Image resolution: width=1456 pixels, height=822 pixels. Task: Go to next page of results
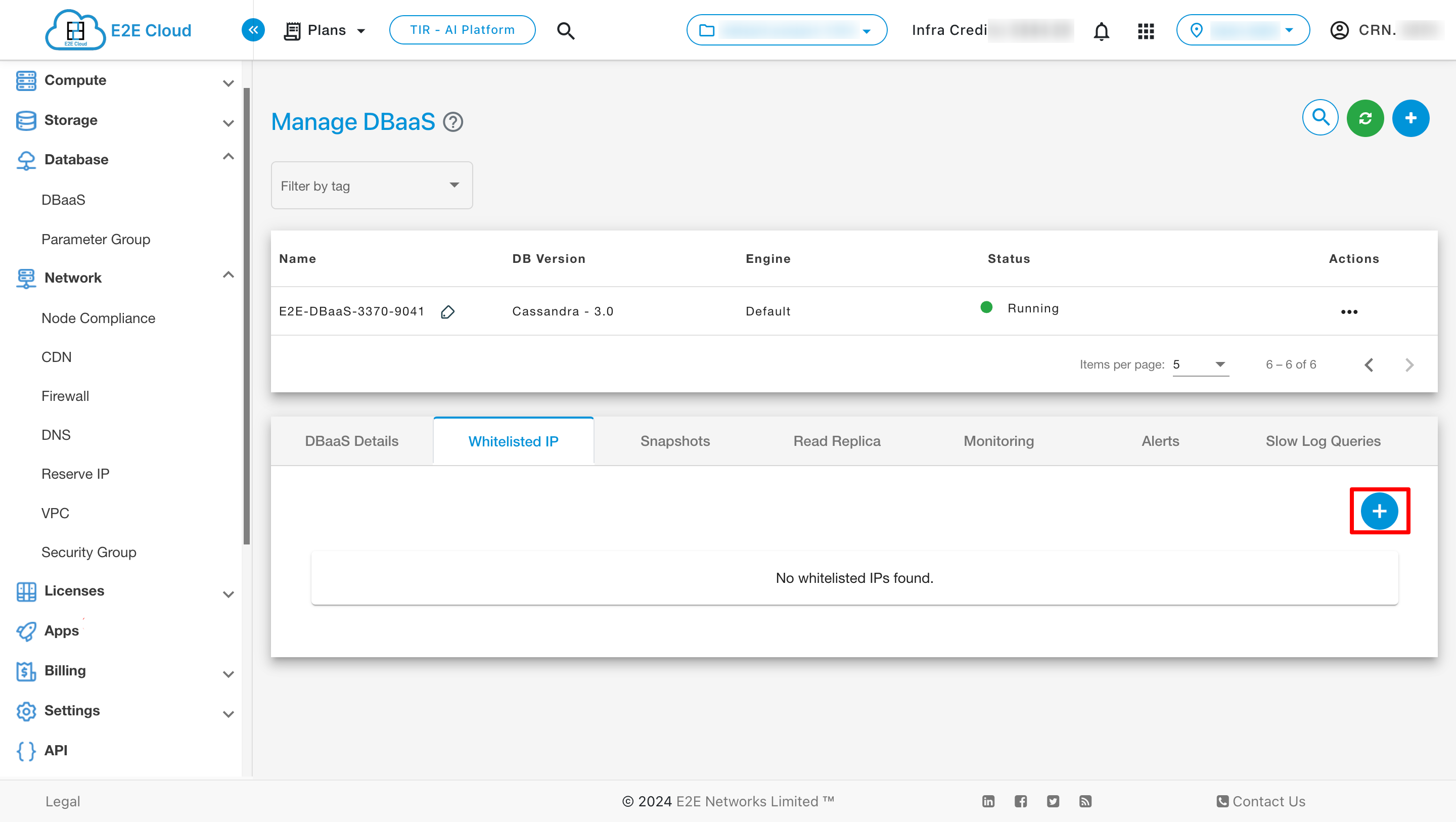click(1409, 364)
